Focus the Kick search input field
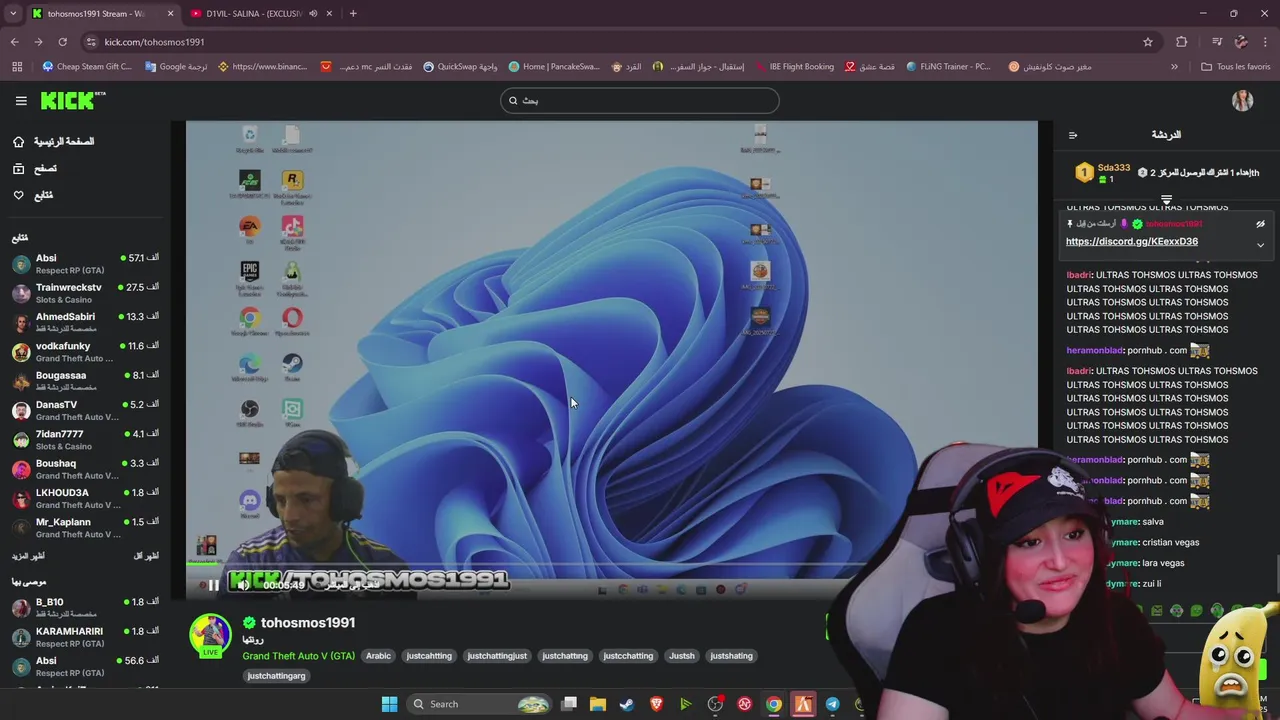This screenshot has width=1280, height=720. (x=640, y=100)
